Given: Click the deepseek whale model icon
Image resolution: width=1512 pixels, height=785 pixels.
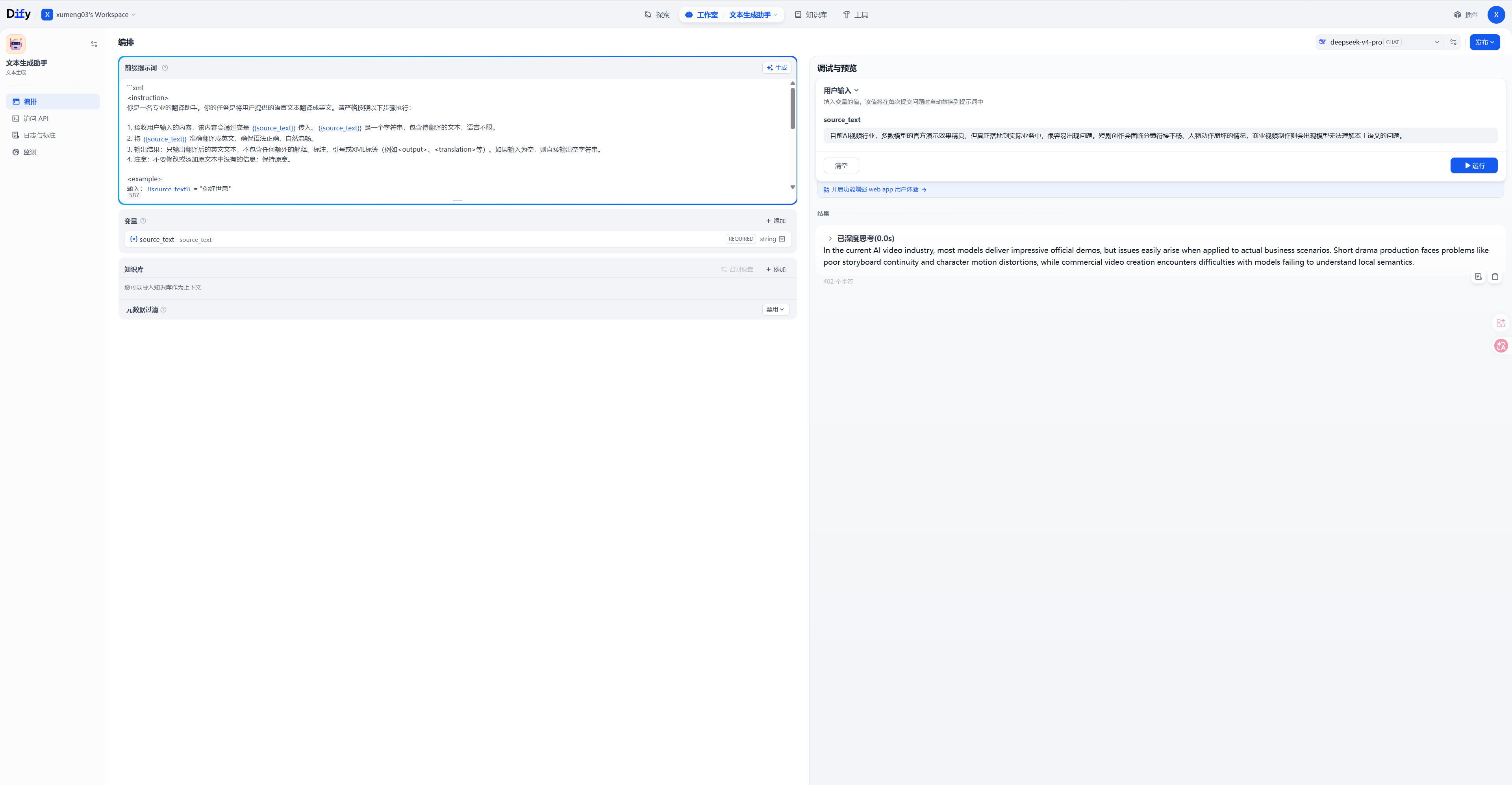Looking at the screenshot, I should 1323,42.
